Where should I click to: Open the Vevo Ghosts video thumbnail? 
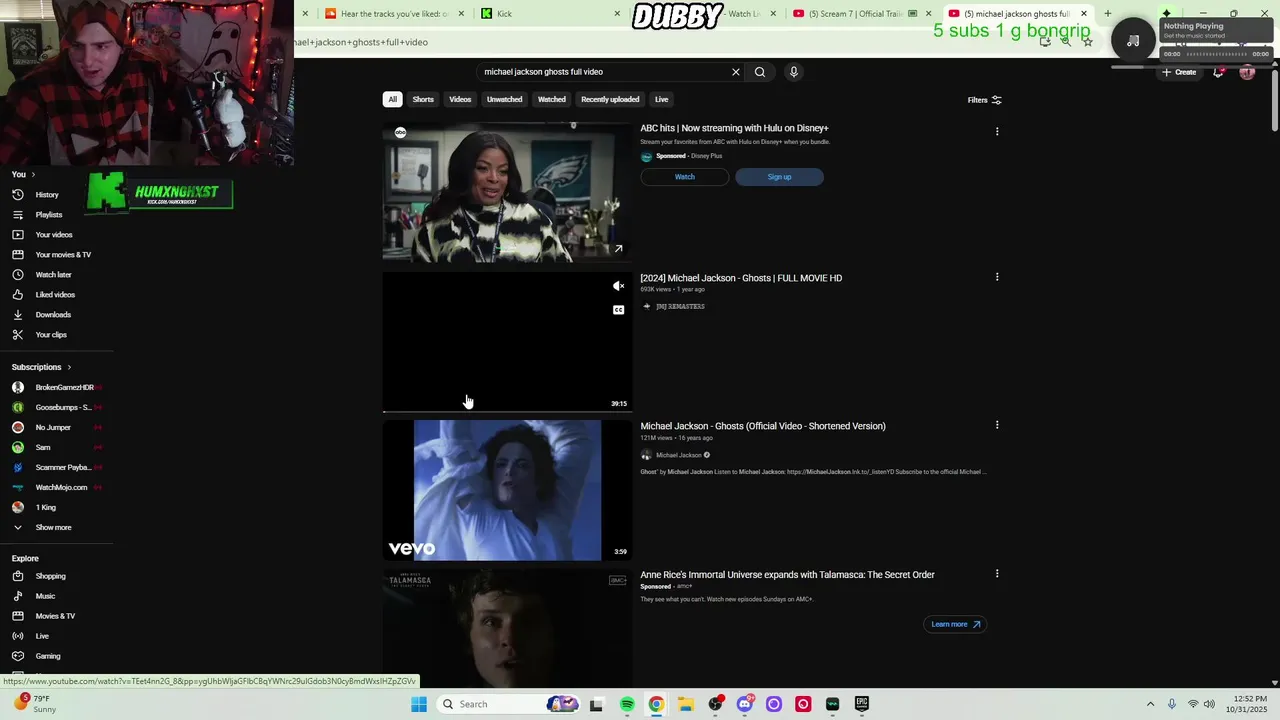tap(507, 490)
